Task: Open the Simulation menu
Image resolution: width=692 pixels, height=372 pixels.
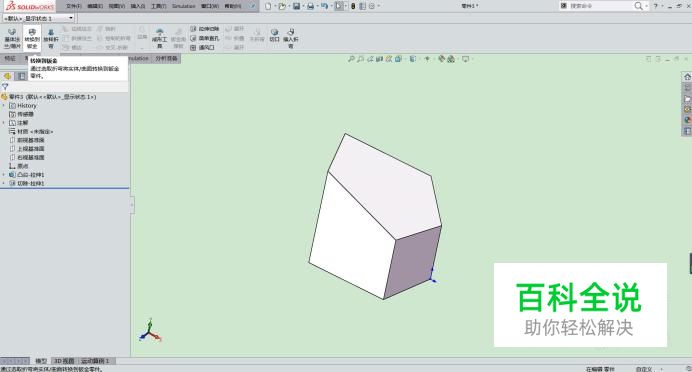Action: click(184, 6)
